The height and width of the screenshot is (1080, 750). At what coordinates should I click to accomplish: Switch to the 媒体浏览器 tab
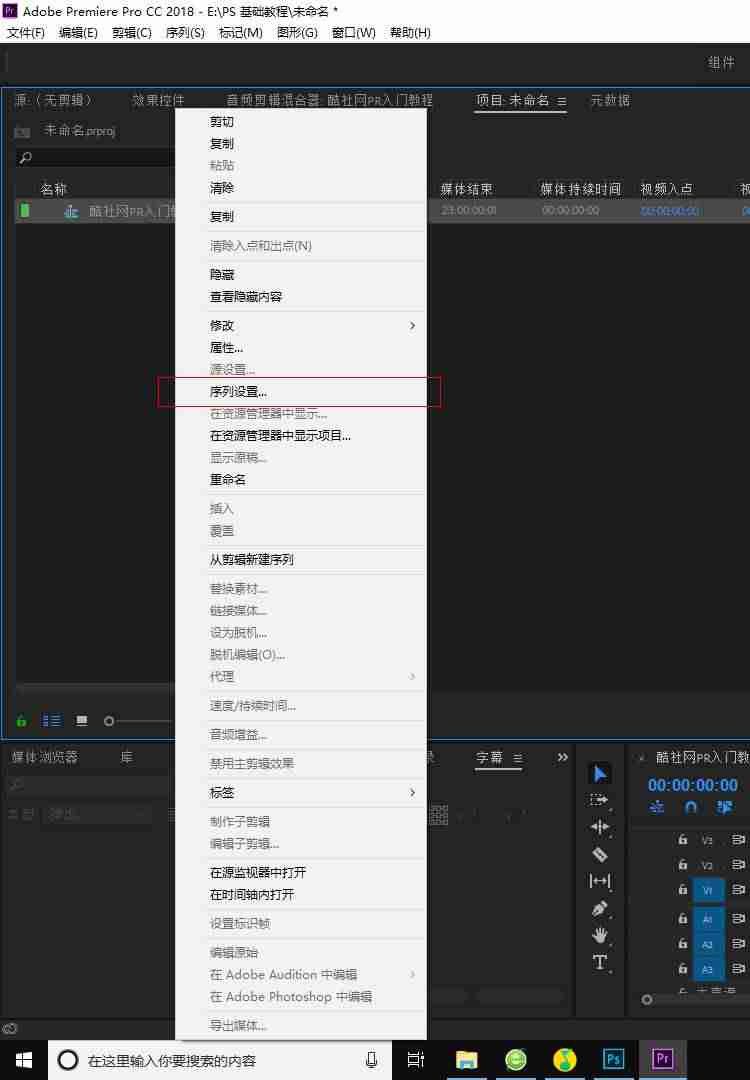45,757
